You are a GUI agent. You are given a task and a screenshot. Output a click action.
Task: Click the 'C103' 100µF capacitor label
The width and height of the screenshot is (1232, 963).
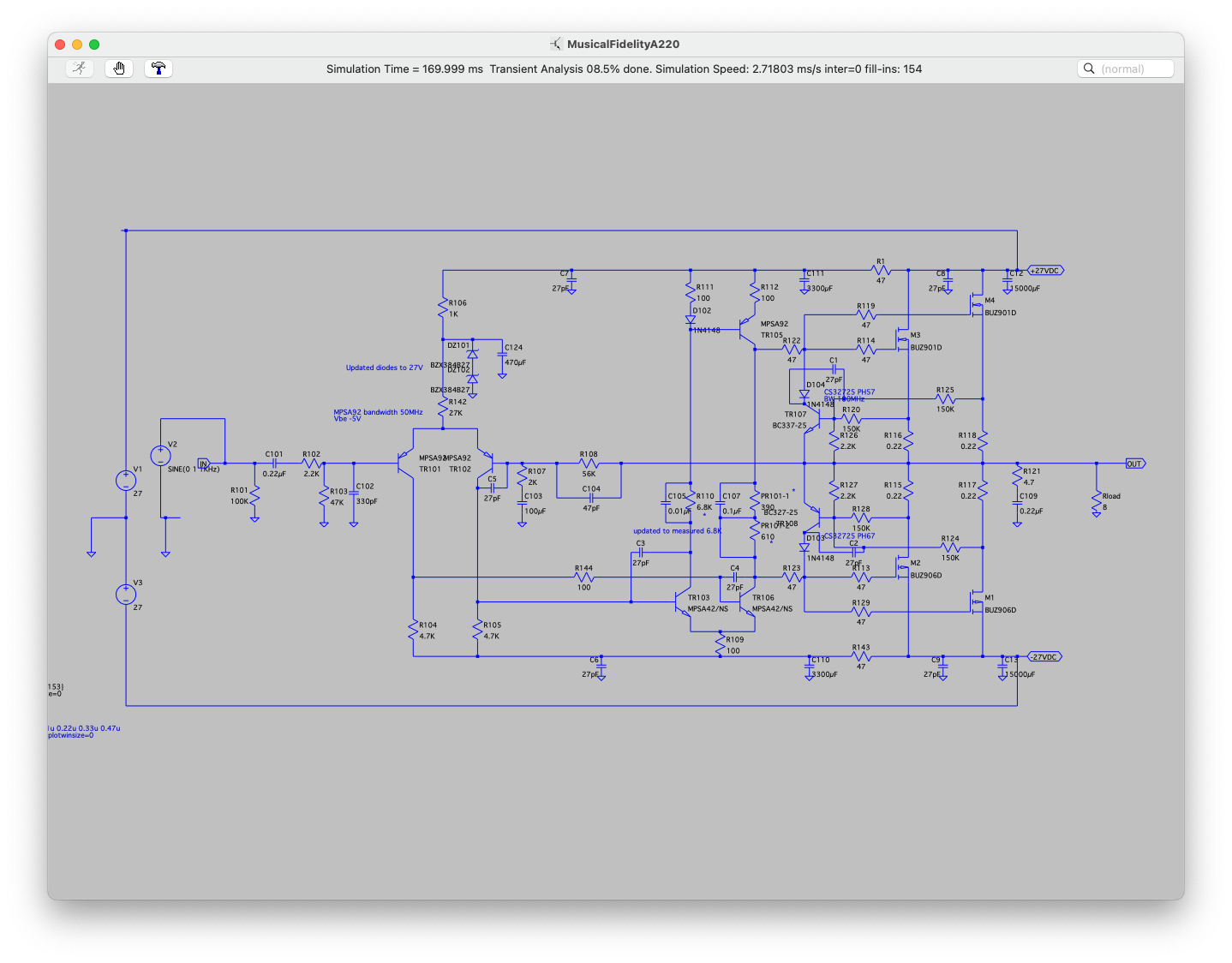(533, 497)
